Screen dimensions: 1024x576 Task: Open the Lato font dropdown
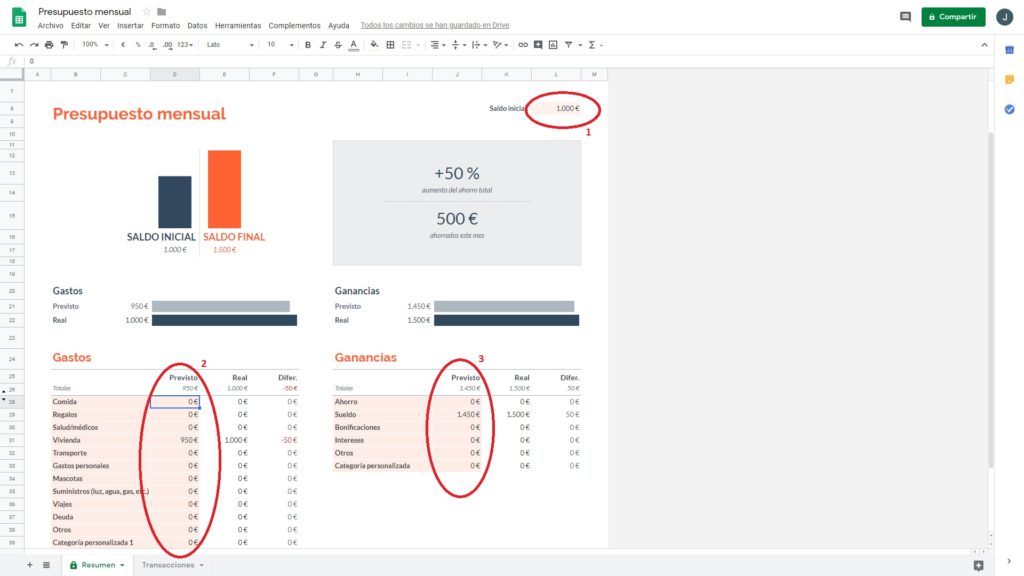228,45
